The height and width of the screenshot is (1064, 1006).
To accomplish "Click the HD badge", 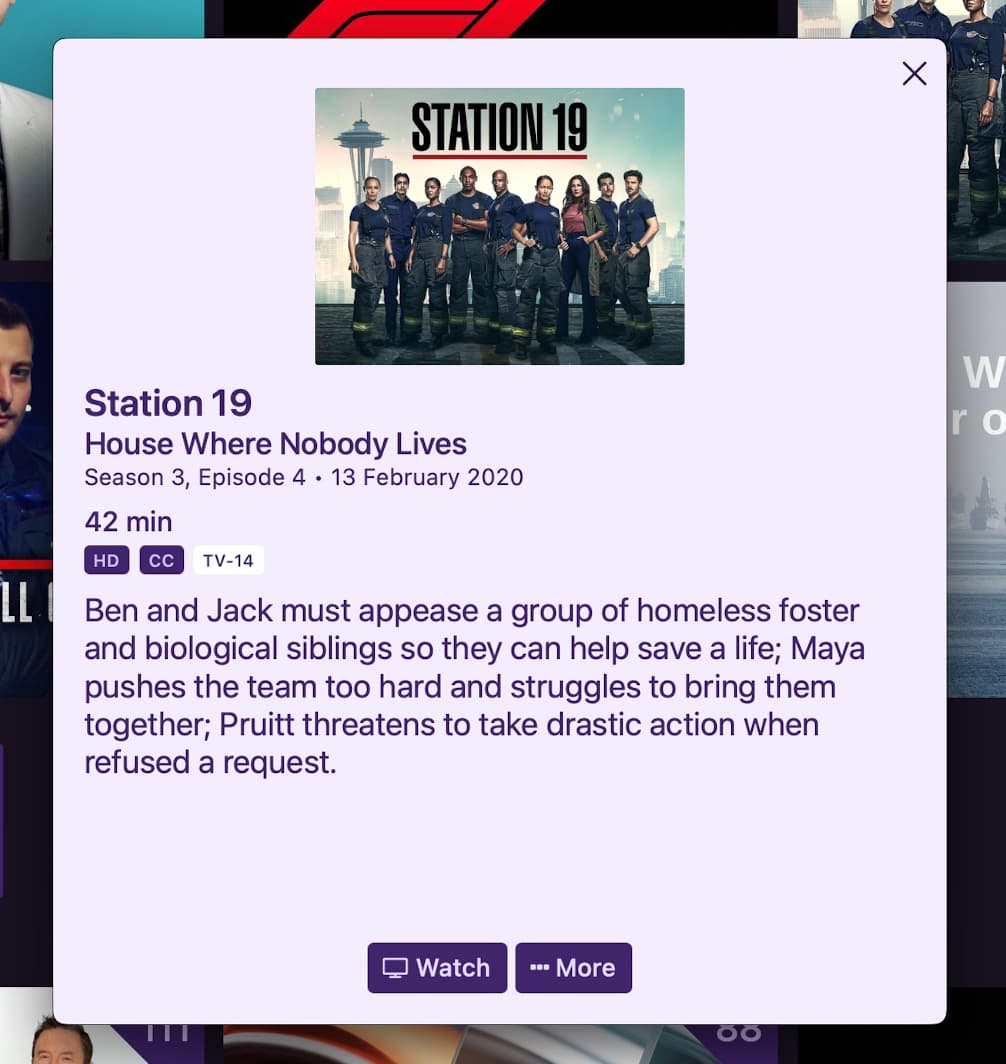I will (107, 560).
